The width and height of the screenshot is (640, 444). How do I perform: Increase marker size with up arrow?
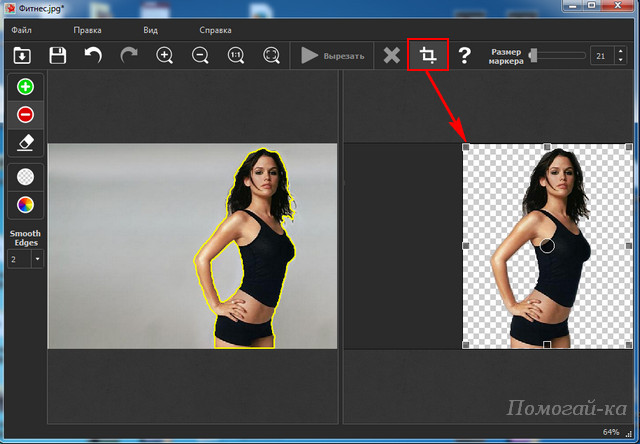pyautogui.click(x=620, y=51)
